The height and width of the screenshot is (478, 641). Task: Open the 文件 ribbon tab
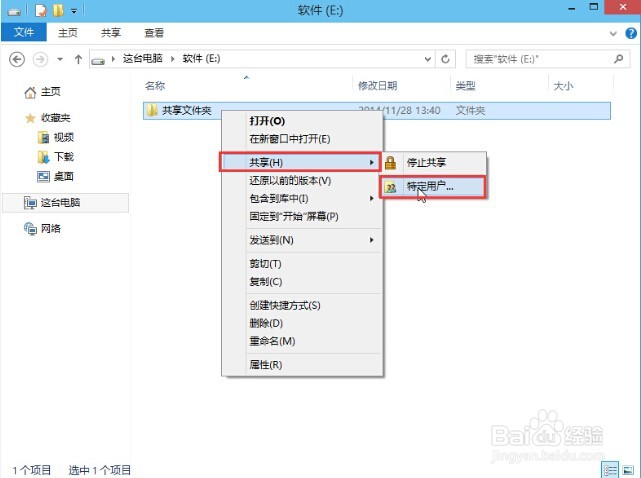tap(24, 32)
